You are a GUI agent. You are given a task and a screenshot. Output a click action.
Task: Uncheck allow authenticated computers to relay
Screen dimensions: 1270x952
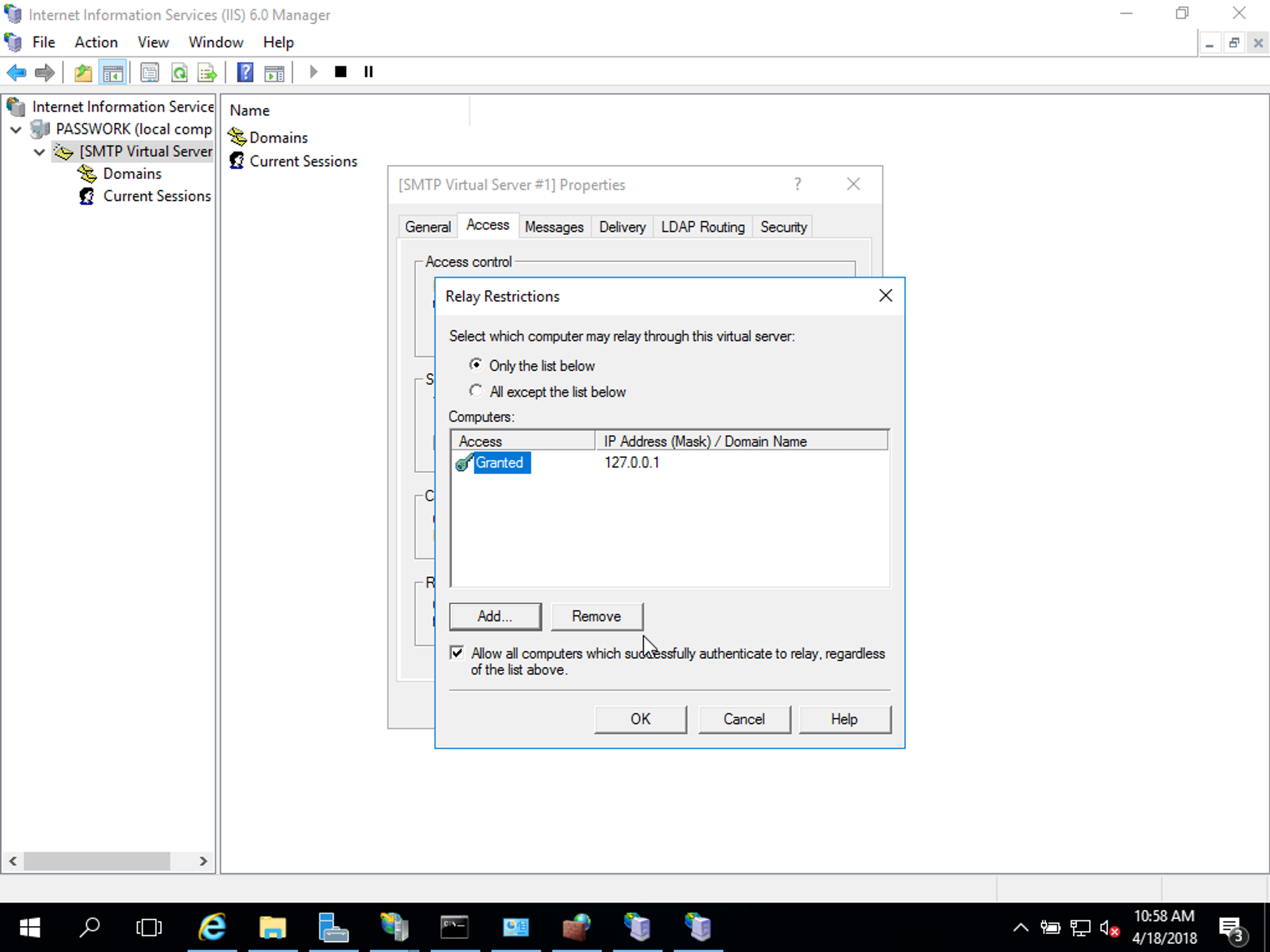457,652
